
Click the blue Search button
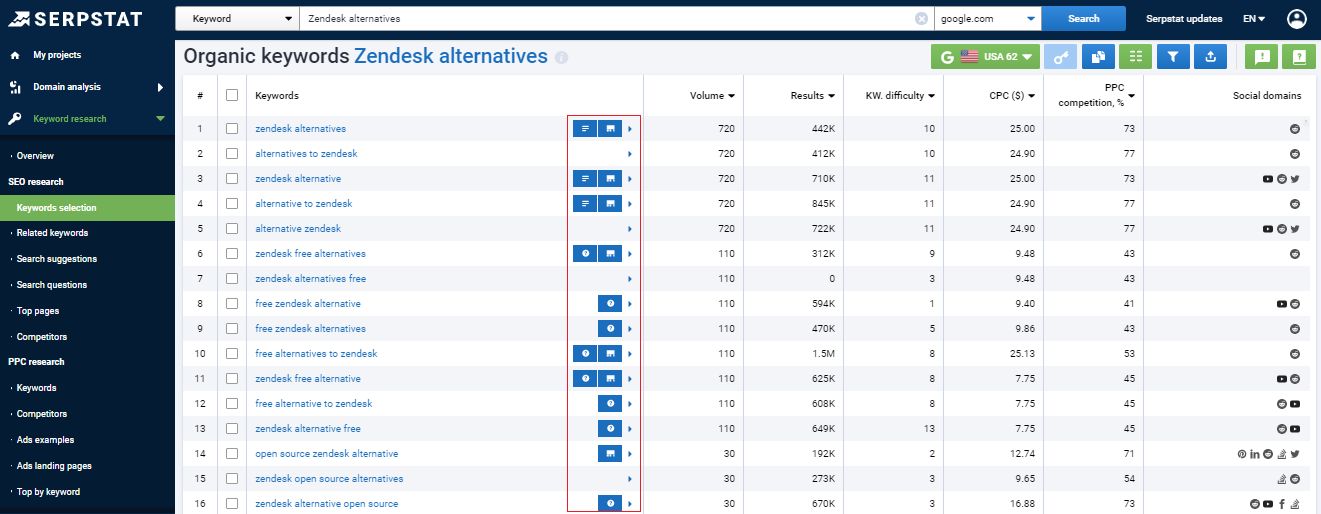click(x=1083, y=18)
